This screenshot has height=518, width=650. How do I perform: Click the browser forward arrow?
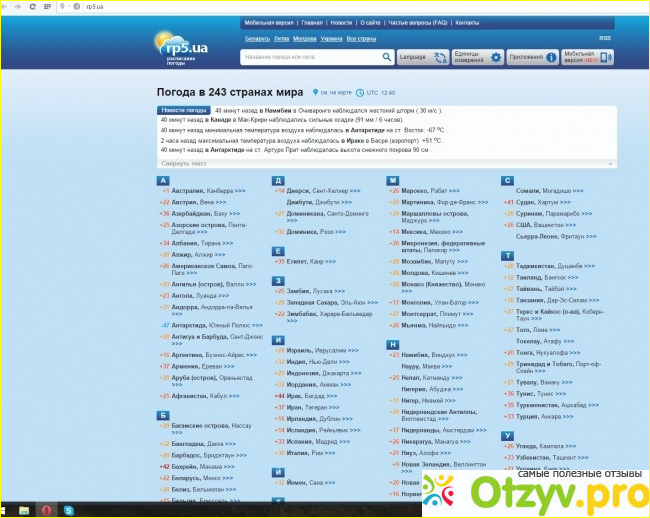[x=17, y=7]
